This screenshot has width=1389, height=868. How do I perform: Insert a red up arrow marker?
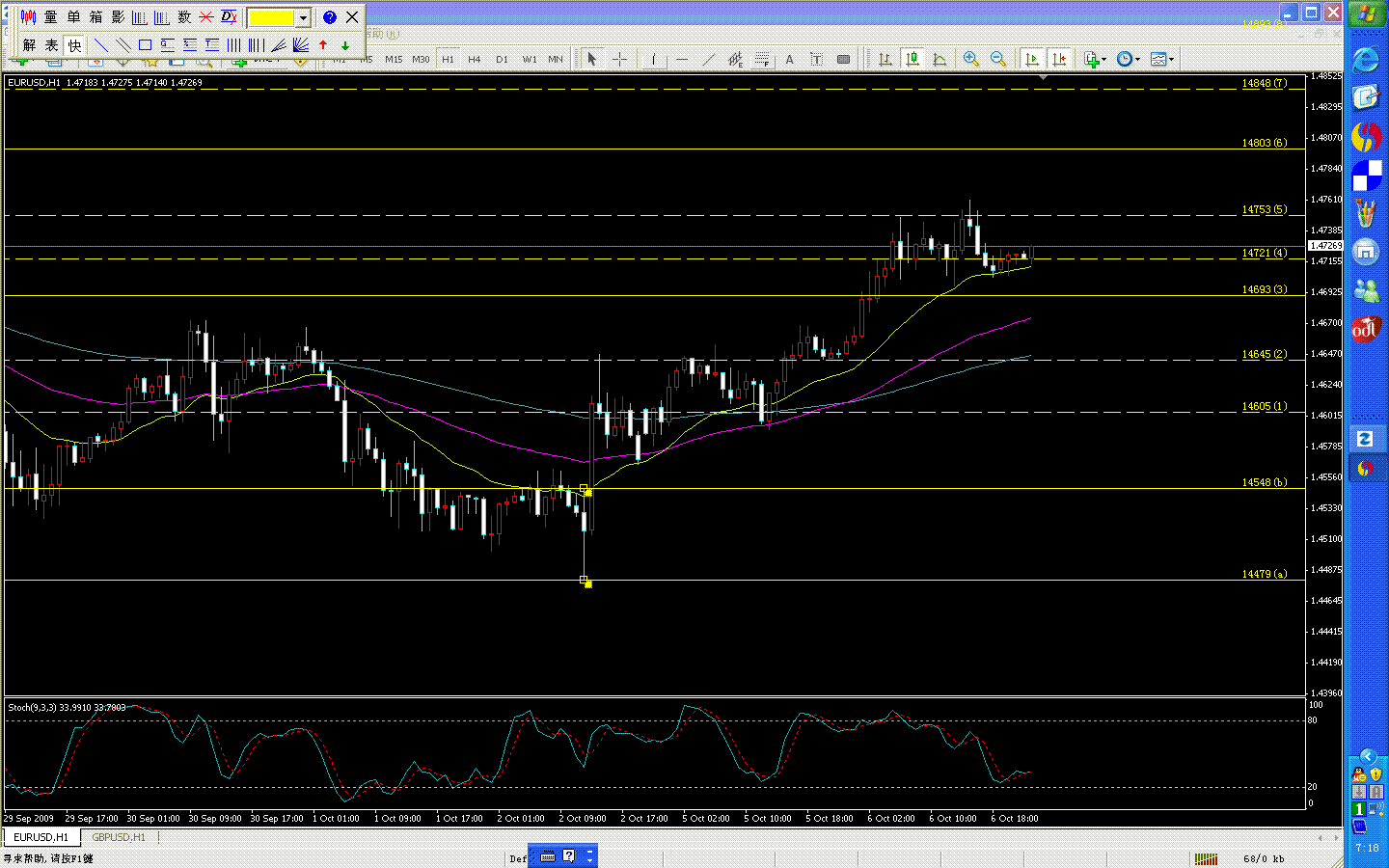[323, 45]
